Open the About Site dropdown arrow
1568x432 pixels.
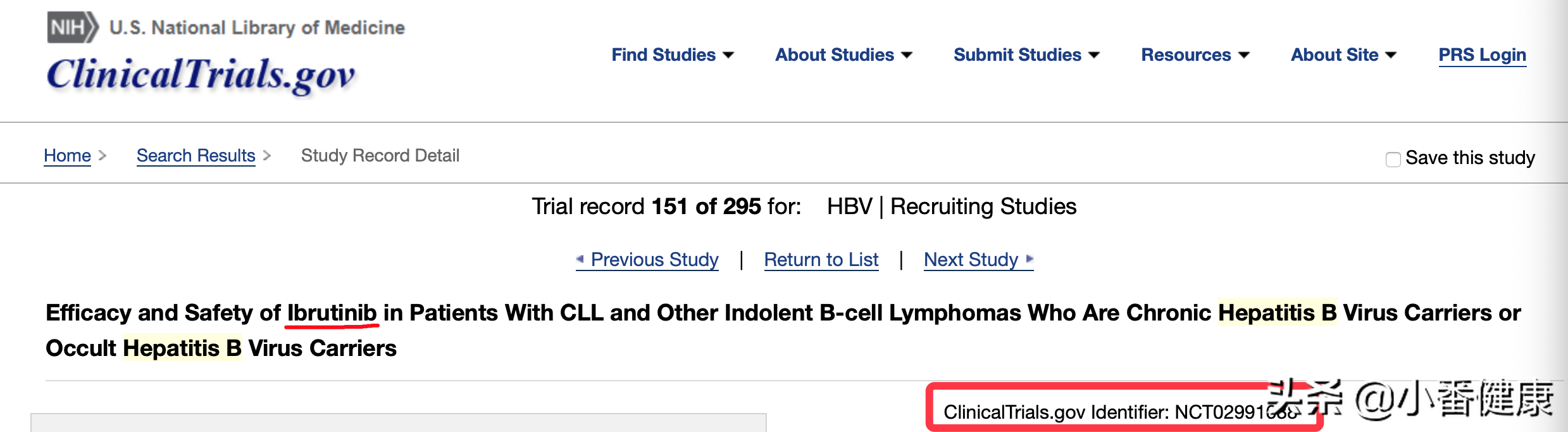[1391, 55]
